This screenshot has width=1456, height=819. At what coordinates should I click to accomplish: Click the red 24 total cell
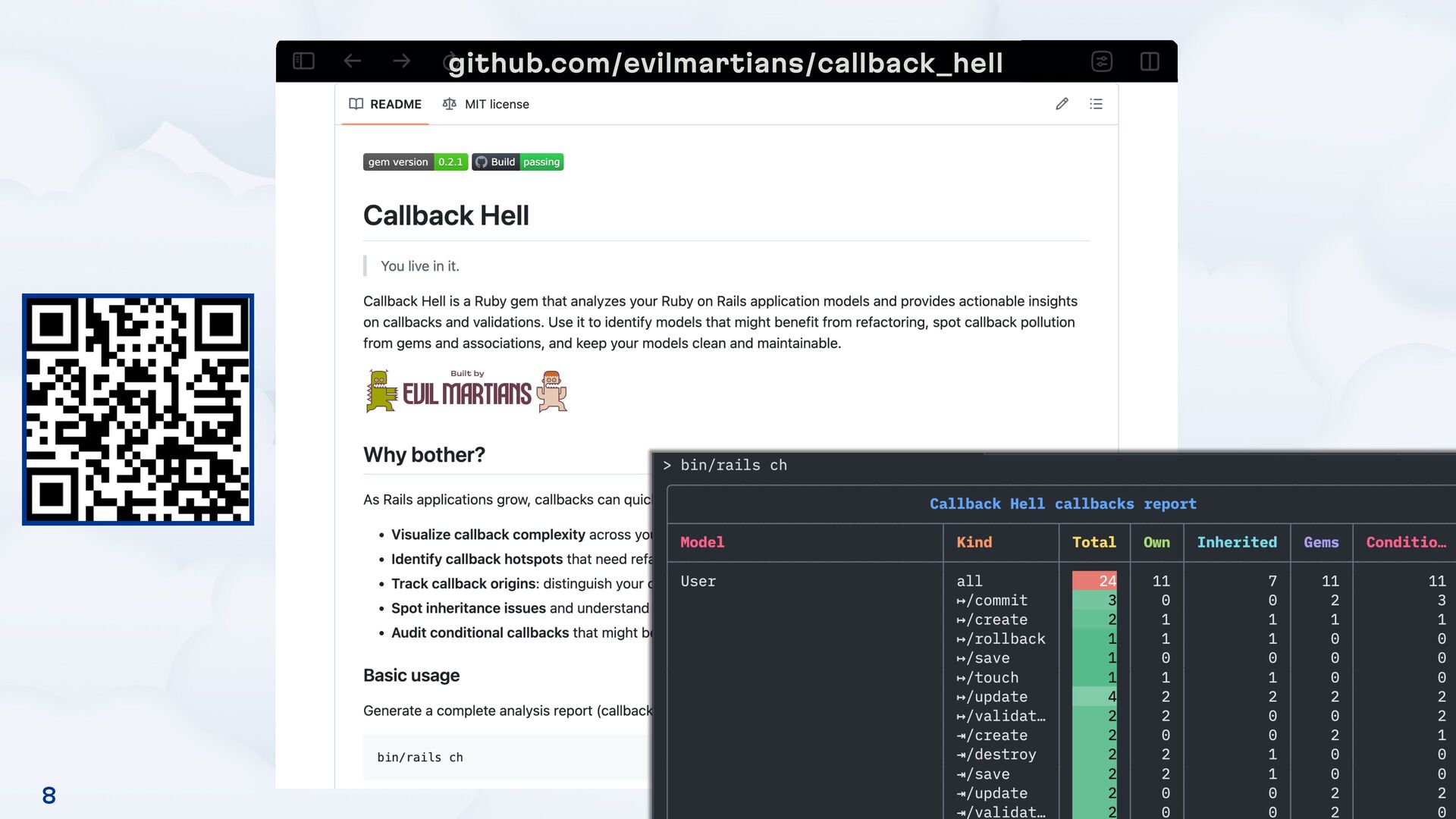tap(1094, 581)
